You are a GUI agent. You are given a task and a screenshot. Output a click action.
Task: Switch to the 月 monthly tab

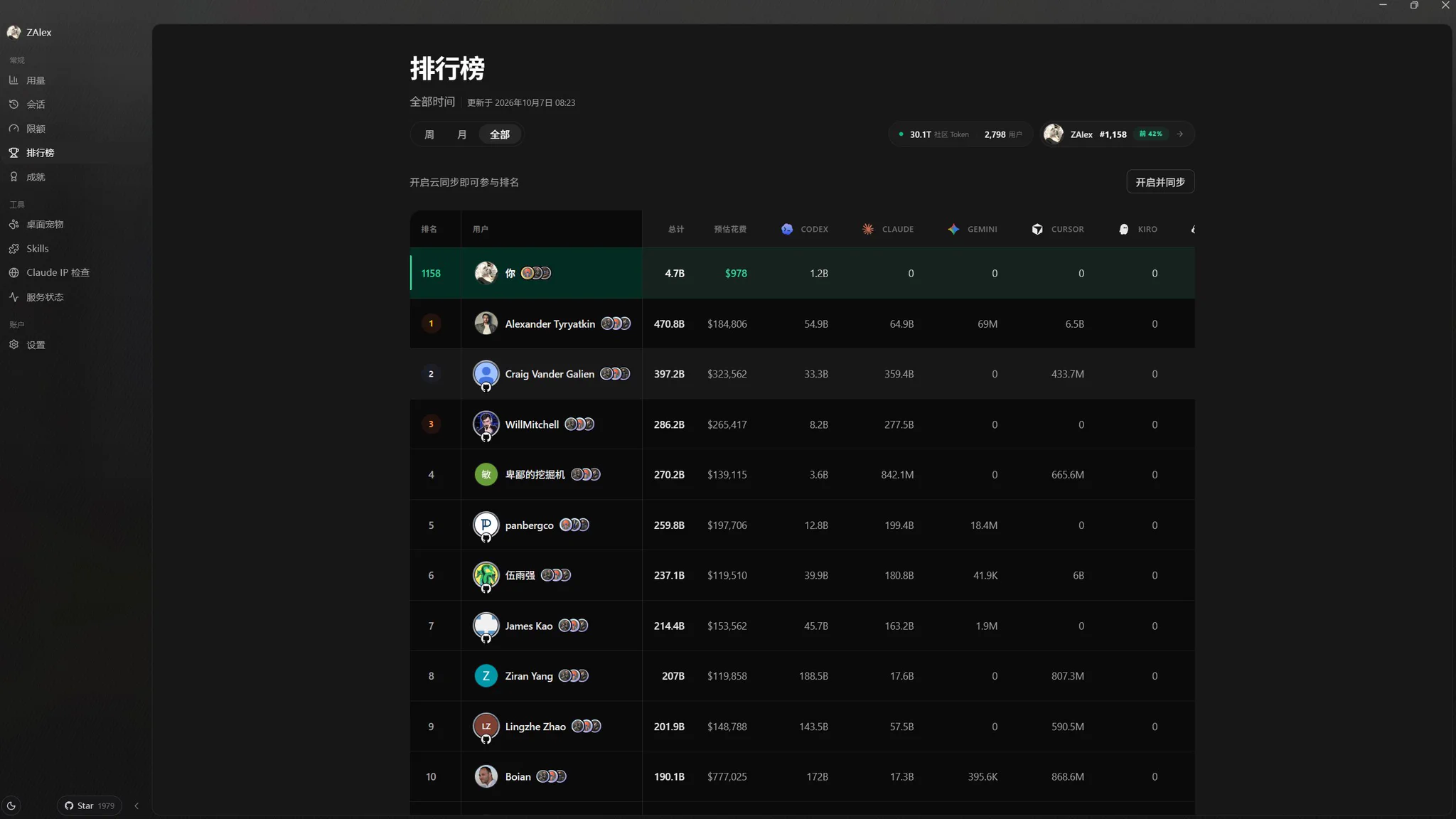(462, 134)
